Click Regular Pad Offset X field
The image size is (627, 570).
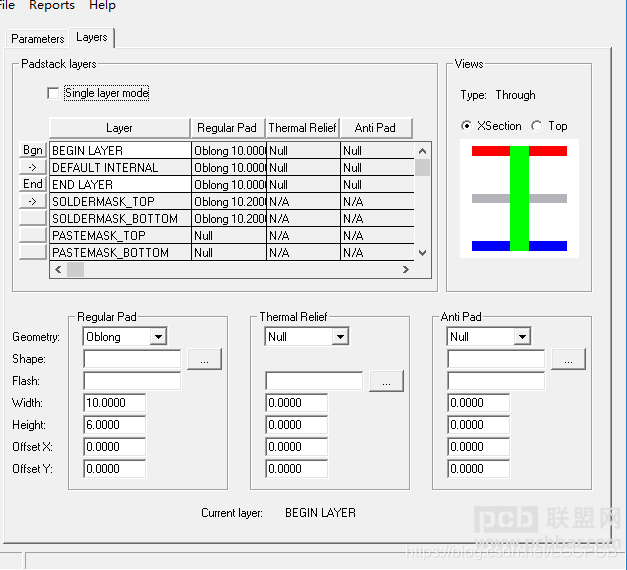115,447
